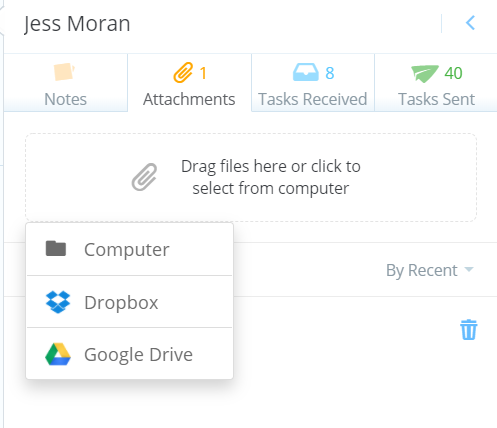Open the By Recent sort dropdown
Image resolution: width=497 pixels, height=428 pixels.
pos(430,270)
